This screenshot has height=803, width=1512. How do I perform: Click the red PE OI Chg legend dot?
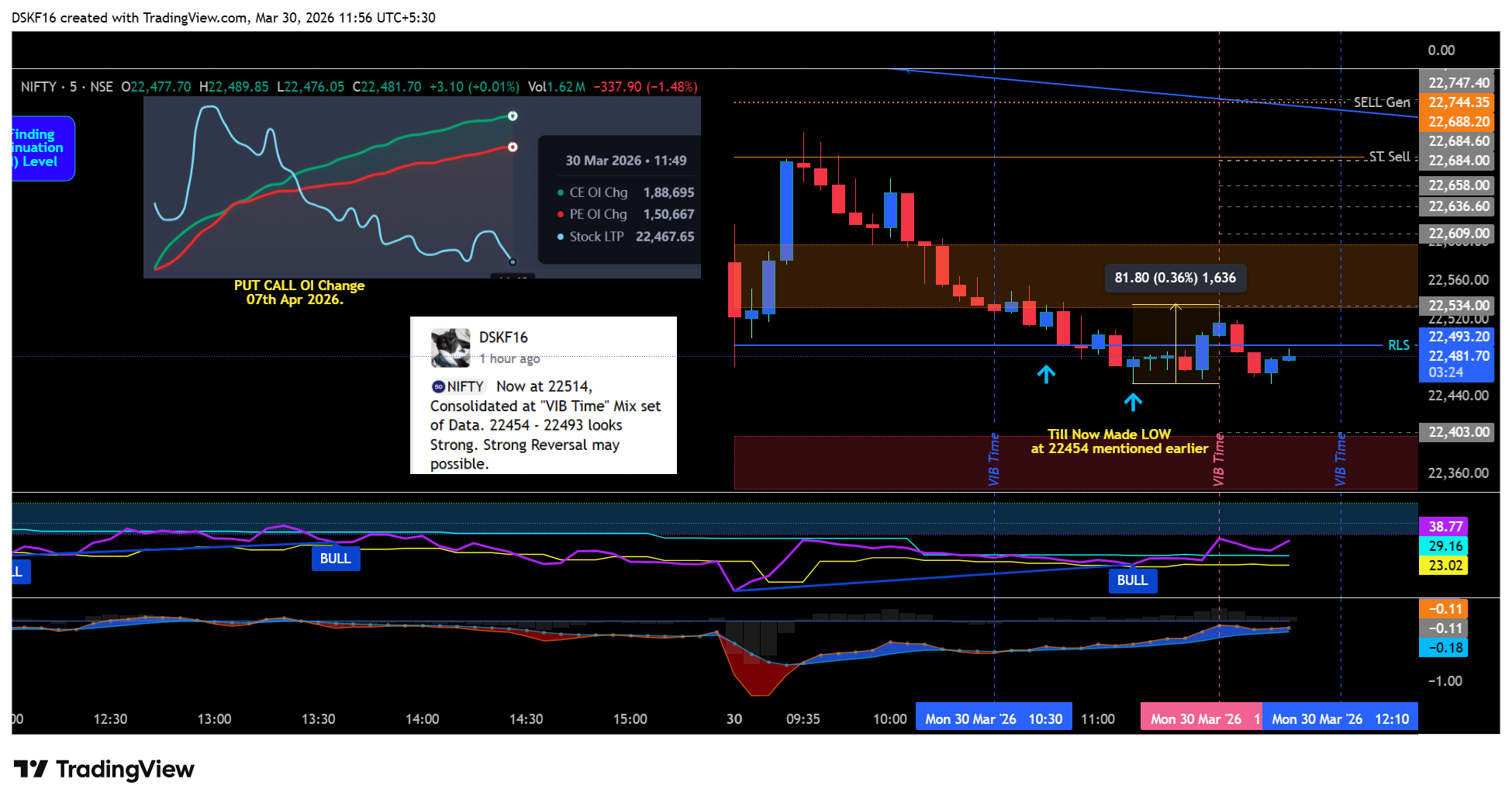tap(561, 214)
